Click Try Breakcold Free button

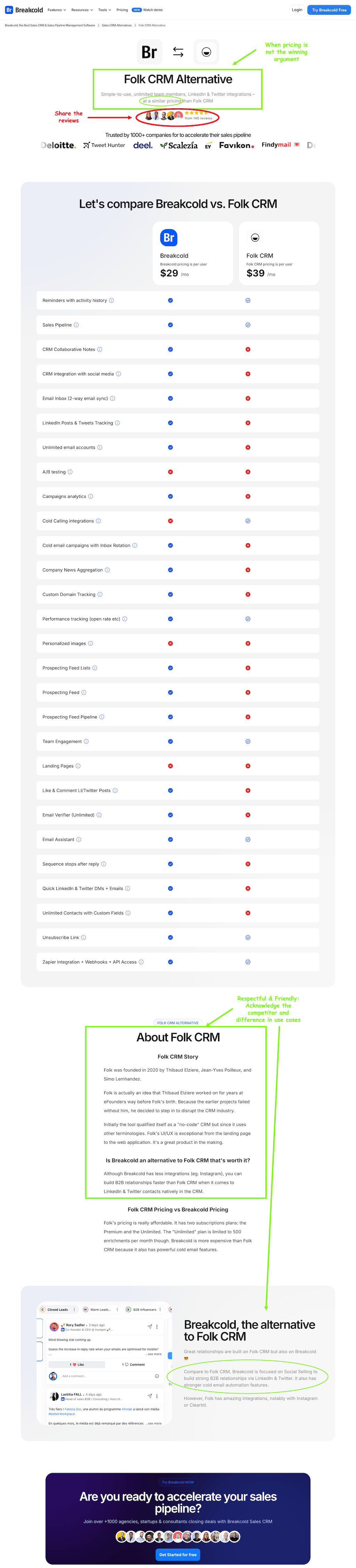coord(329,10)
